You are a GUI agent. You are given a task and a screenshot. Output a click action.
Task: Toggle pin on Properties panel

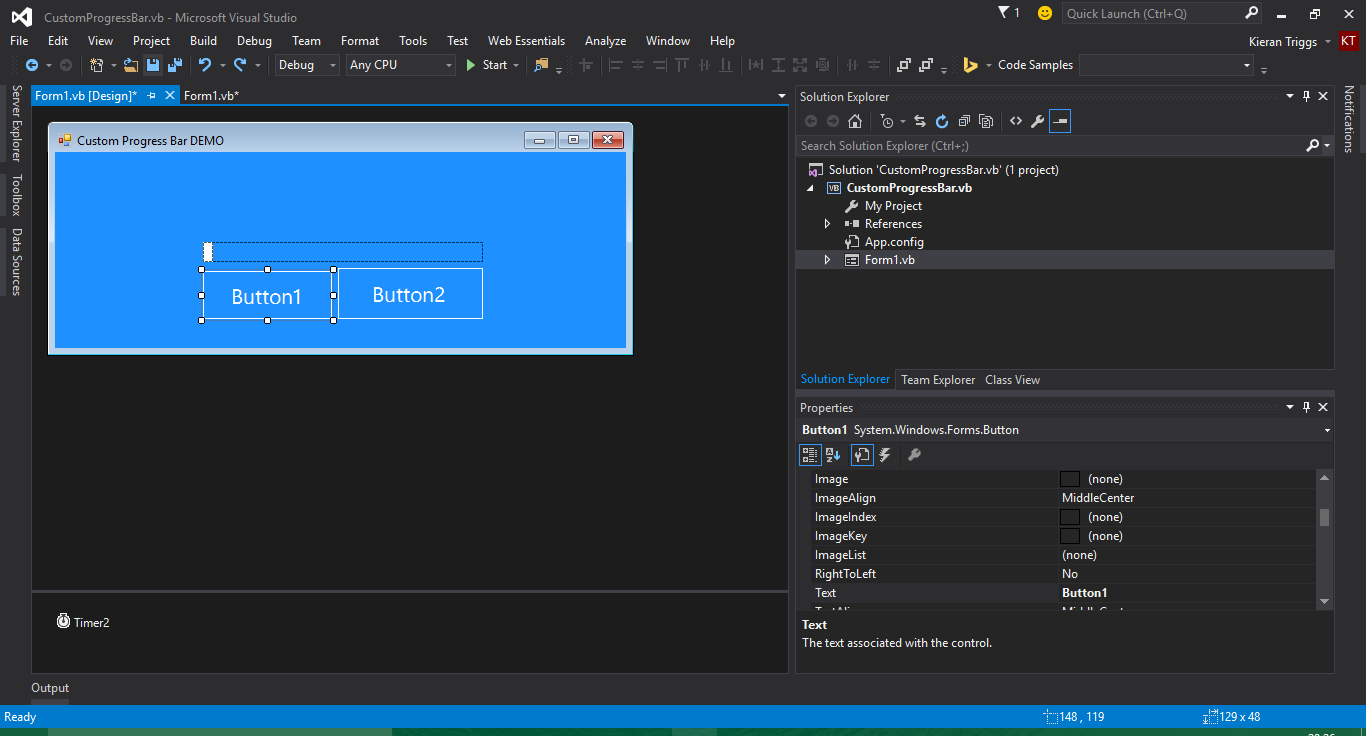(x=1306, y=407)
